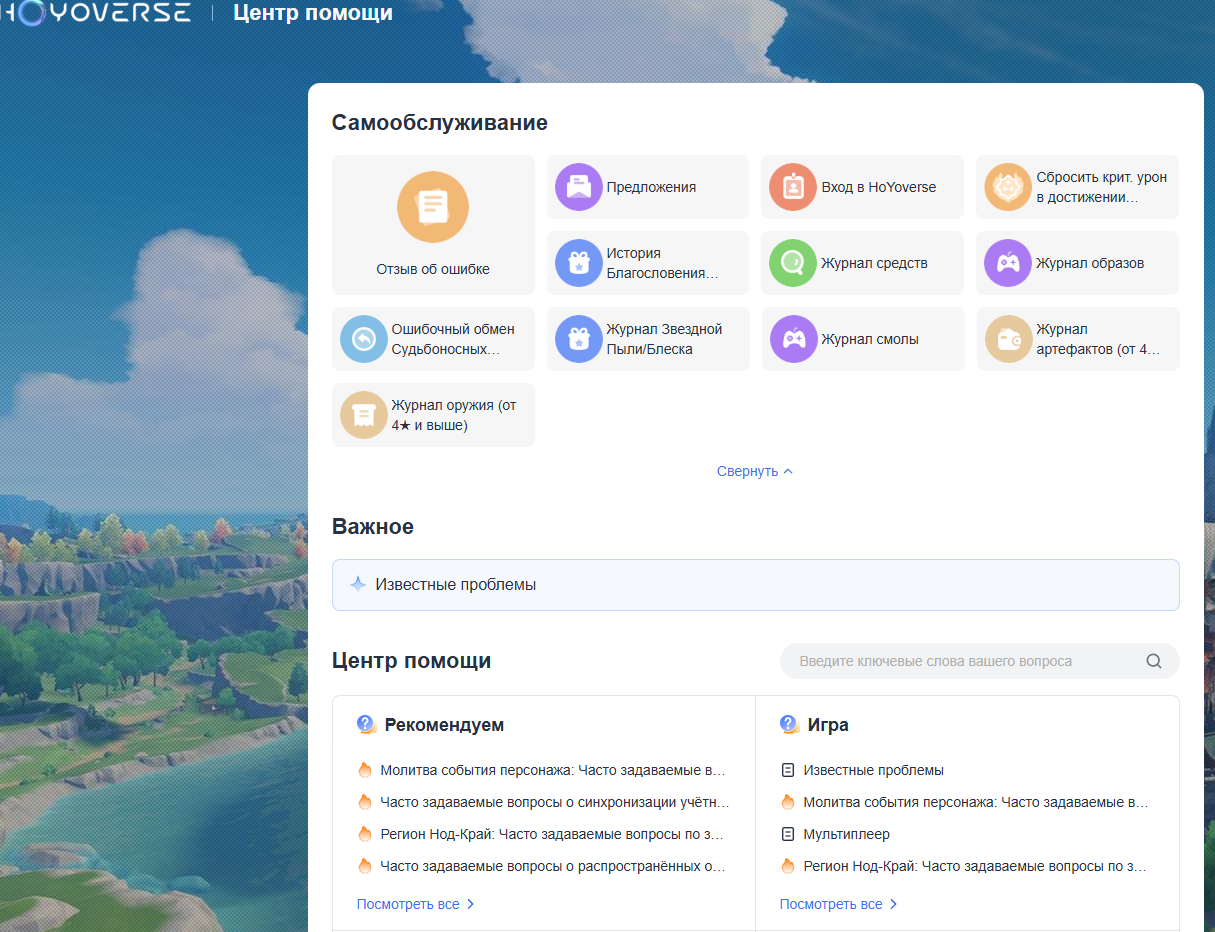Open the Мультиплеер article link
The height and width of the screenshot is (932, 1215).
pyautogui.click(x=846, y=834)
